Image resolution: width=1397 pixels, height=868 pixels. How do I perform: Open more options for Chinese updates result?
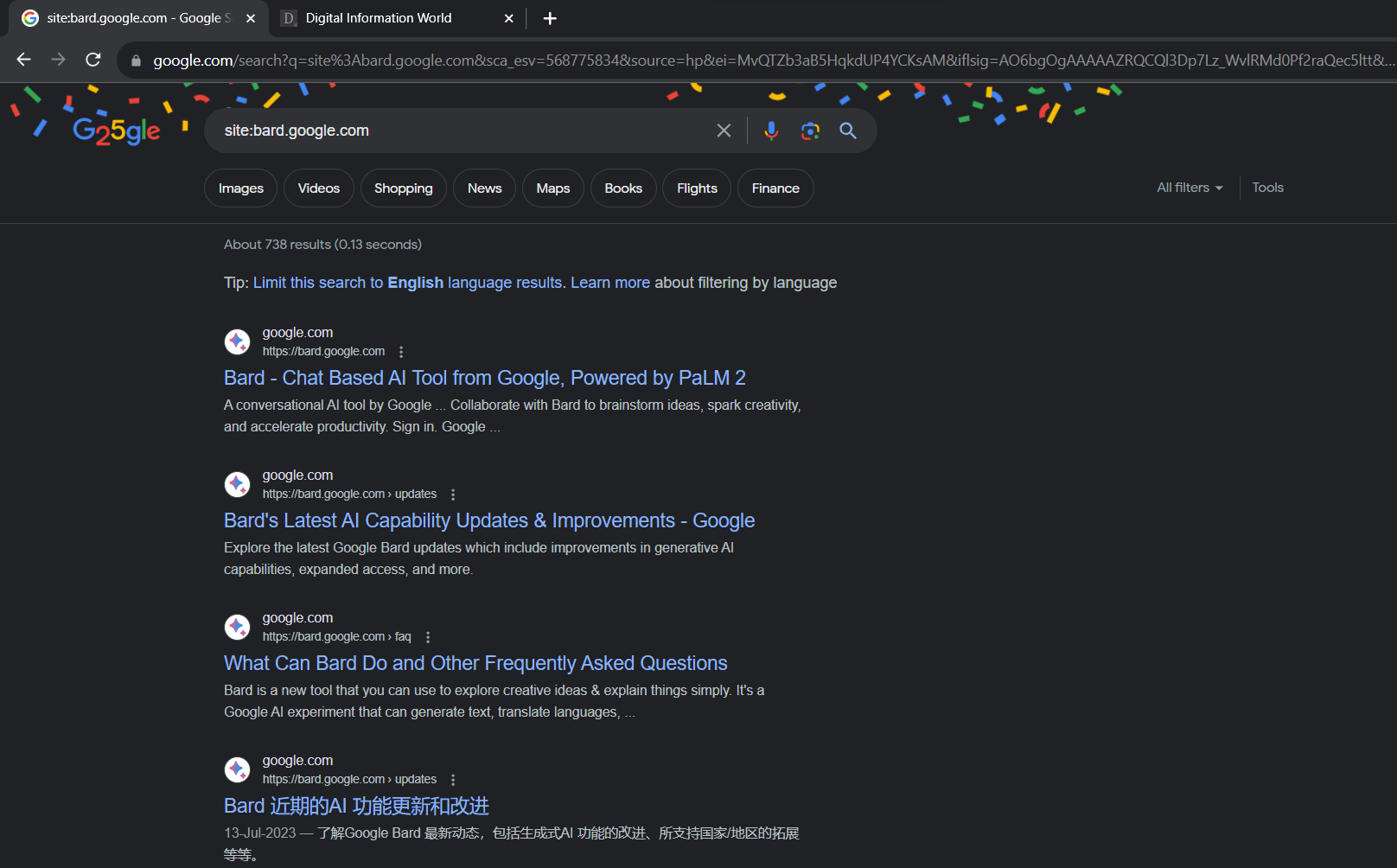[453, 780]
